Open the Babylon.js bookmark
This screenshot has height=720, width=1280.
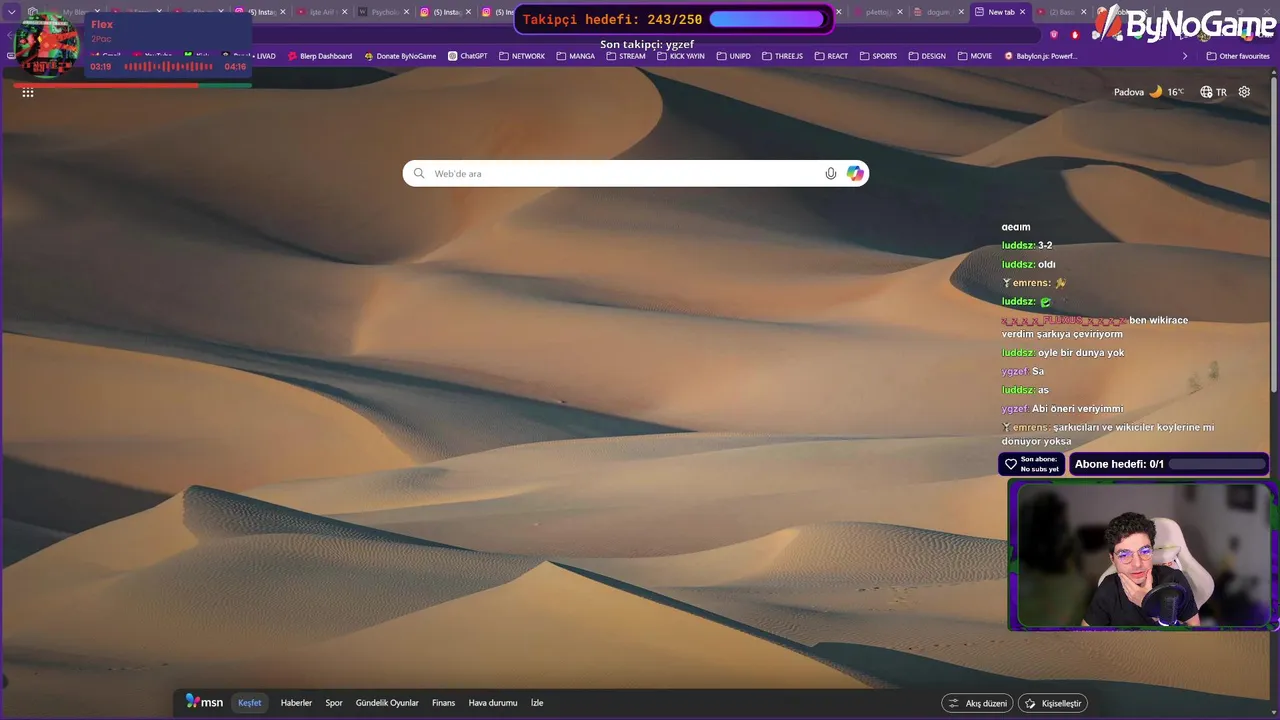pos(1040,56)
